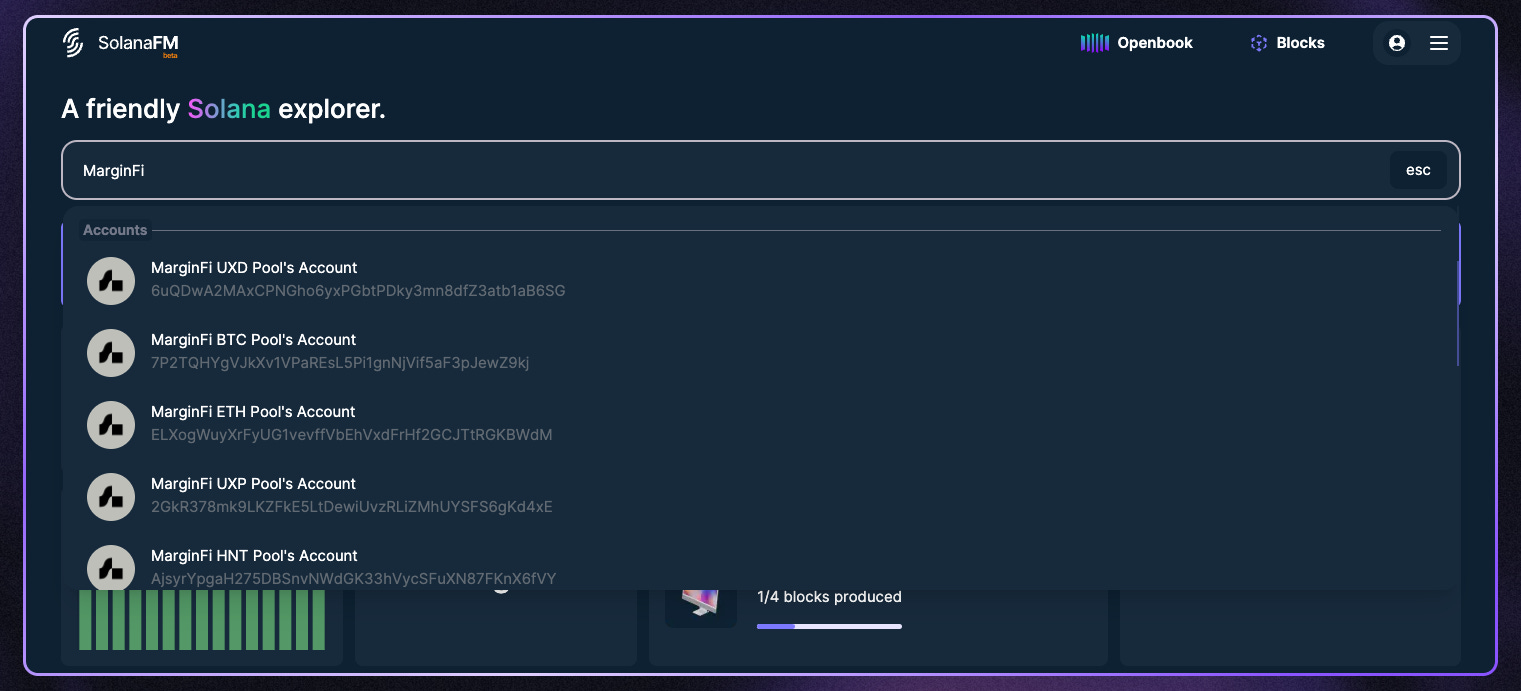Click address 6uQDwA2MAxCPNGho6yxPGbtPDky3mn8dfZ3atb1aB6SG
This screenshot has width=1521, height=691.
[358, 291]
